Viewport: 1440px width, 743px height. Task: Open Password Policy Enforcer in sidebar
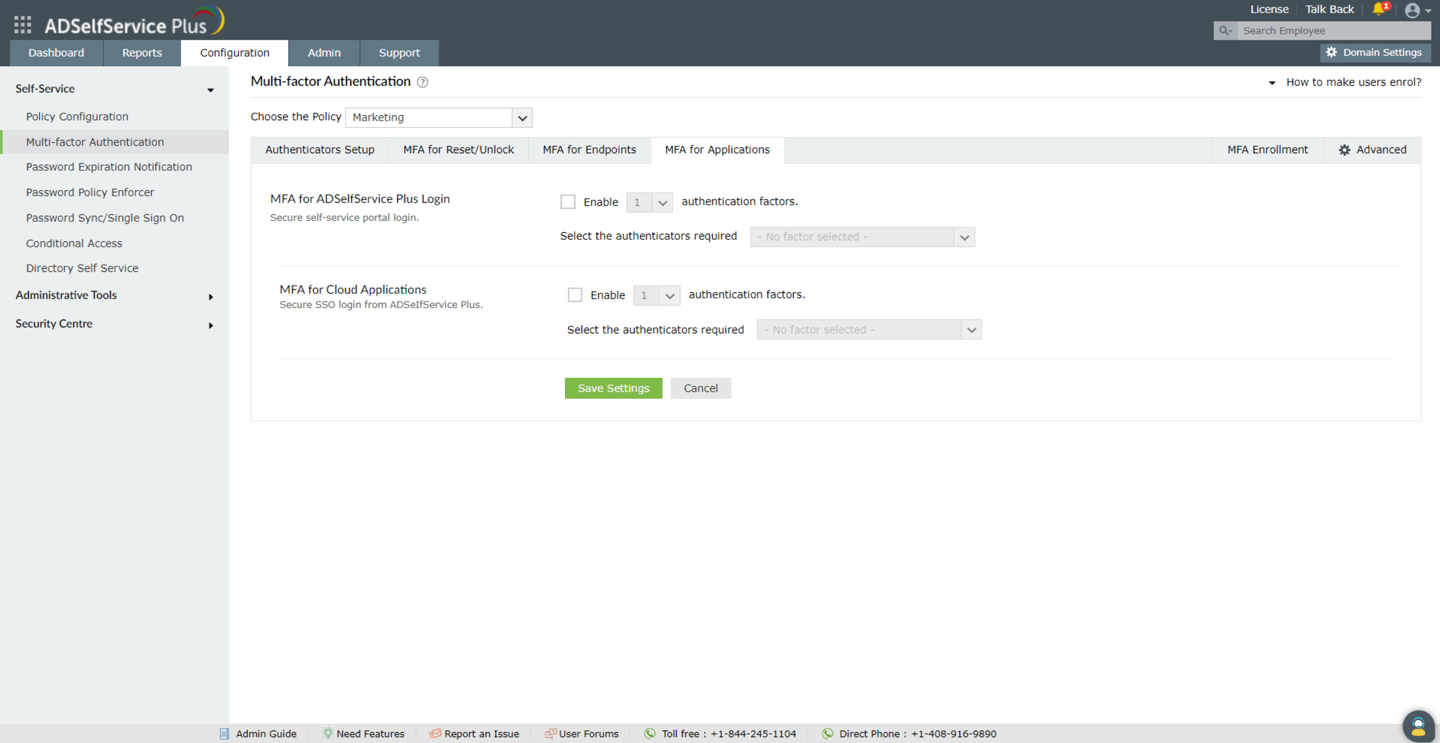pos(90,192)
